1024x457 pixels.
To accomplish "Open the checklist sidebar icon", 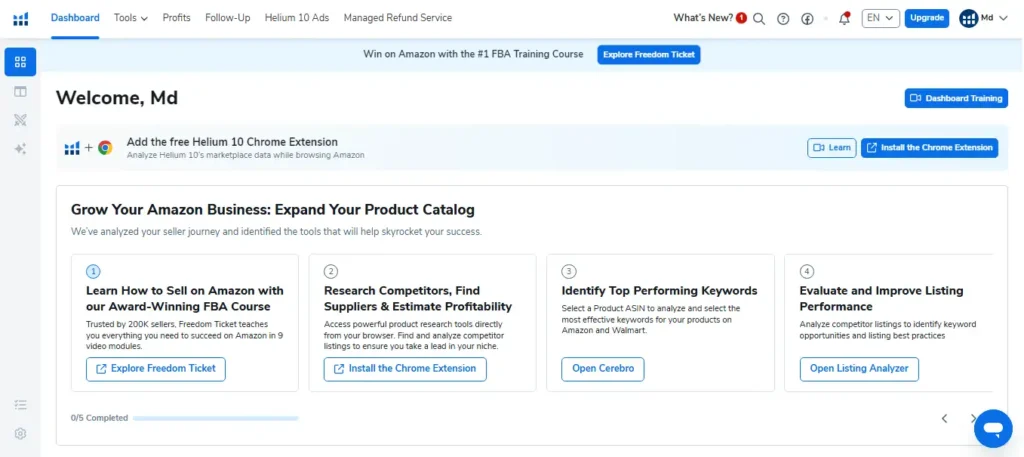I will click(x=20, y=405).
